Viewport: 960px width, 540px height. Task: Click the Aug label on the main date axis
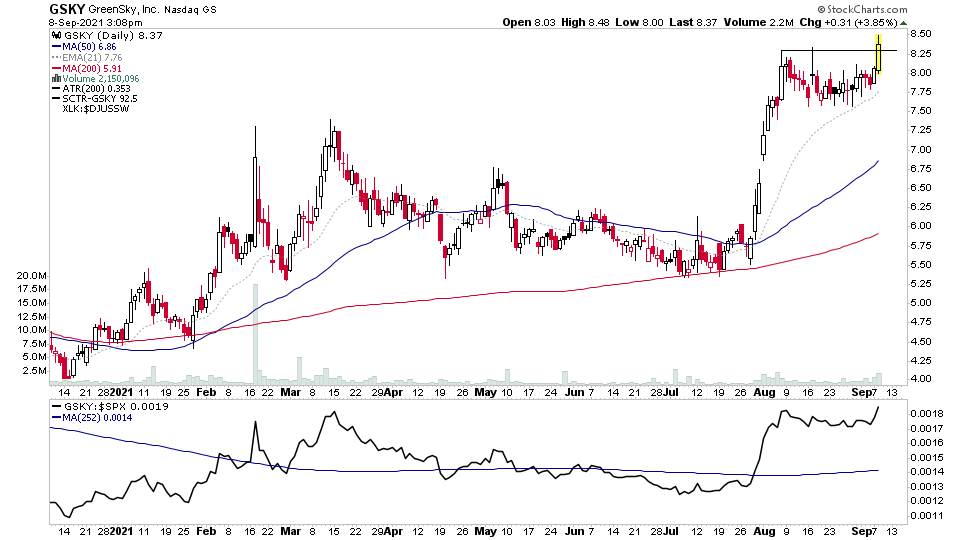tap(764, 392)
